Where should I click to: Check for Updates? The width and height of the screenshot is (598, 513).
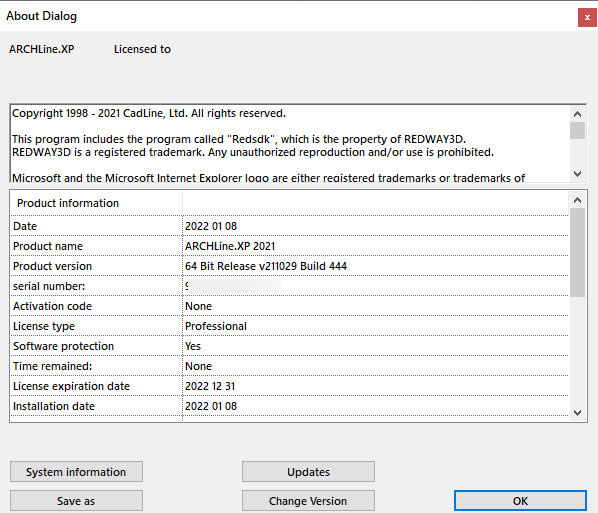[x=308, y=471]
